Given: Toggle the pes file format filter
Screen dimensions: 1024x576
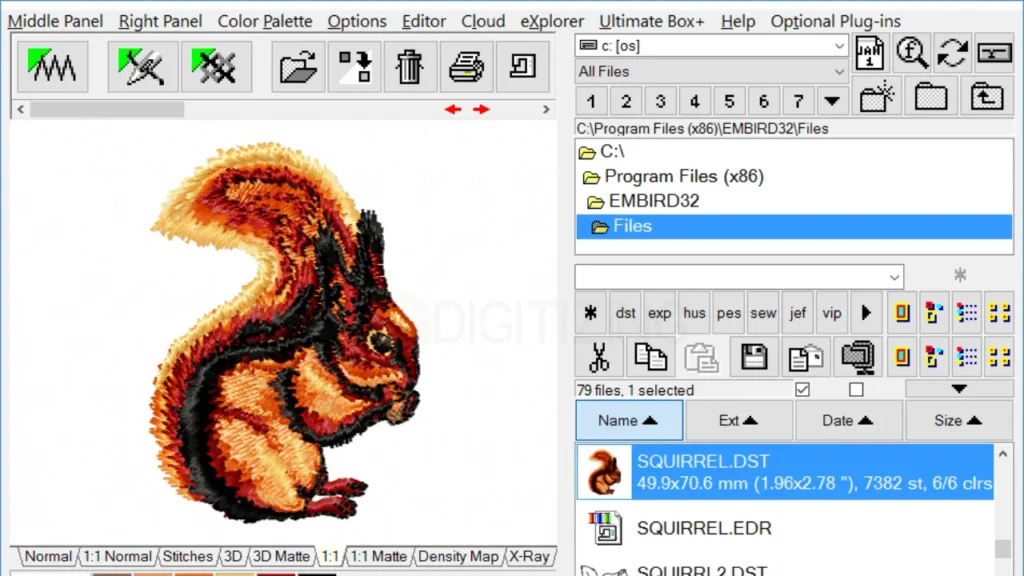Looking at the screenshot, I should [x=729, y=313].
